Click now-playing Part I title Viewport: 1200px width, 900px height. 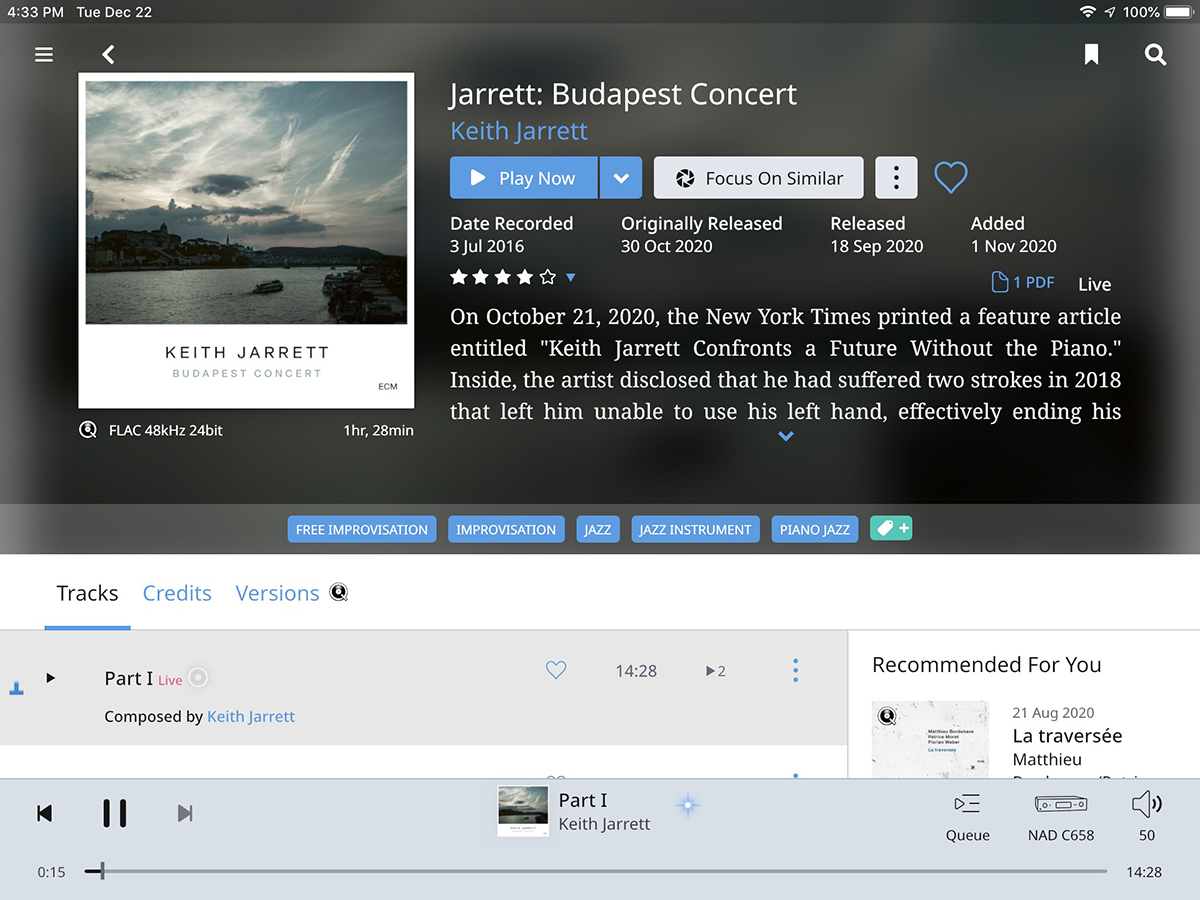[583, 800]
